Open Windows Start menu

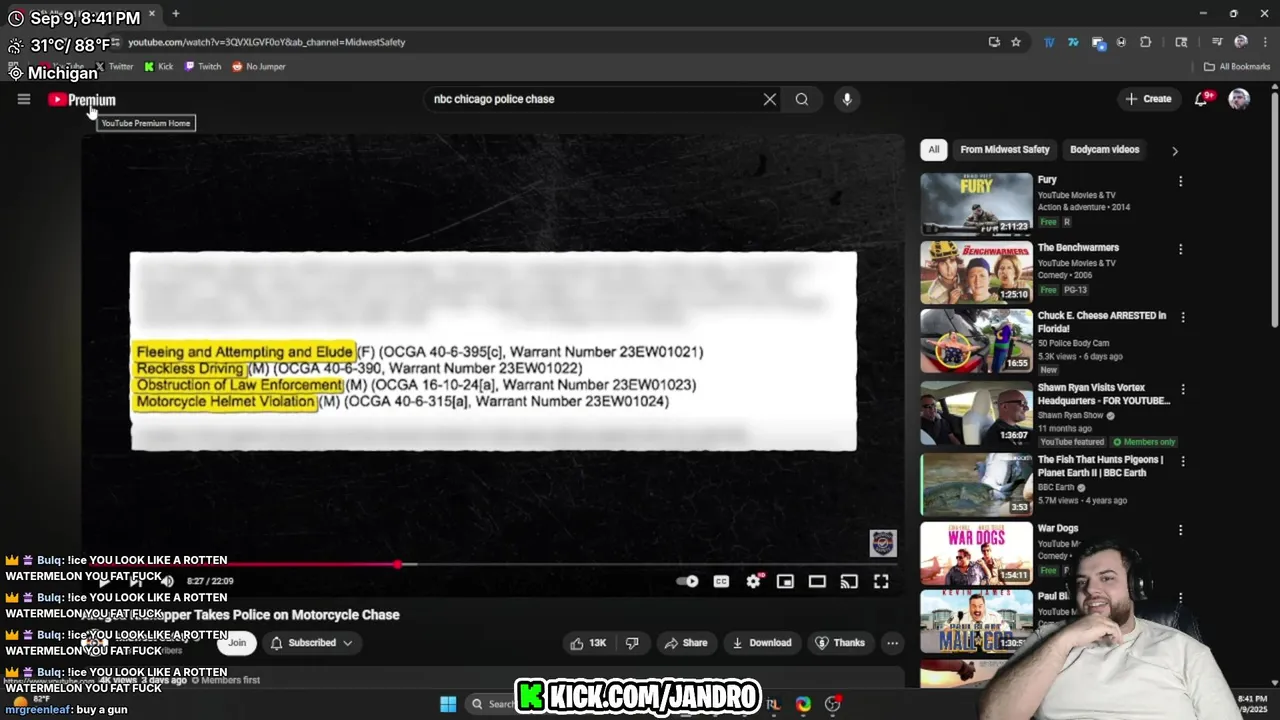[448, 704]
